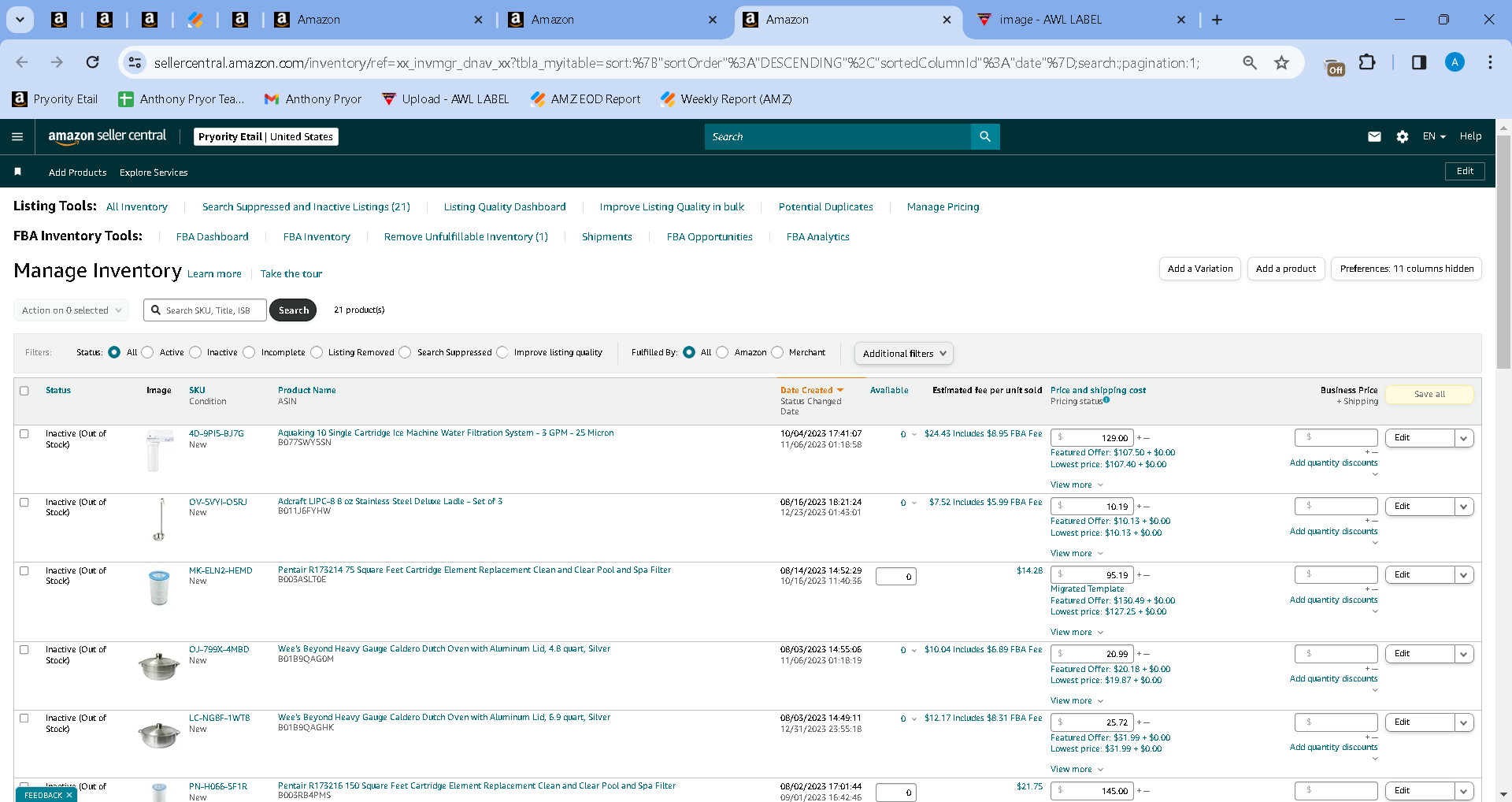Click the Pricing status info icon
Screen dimensions: 1512x802
pyautogui.click(x=1106, y=400)
